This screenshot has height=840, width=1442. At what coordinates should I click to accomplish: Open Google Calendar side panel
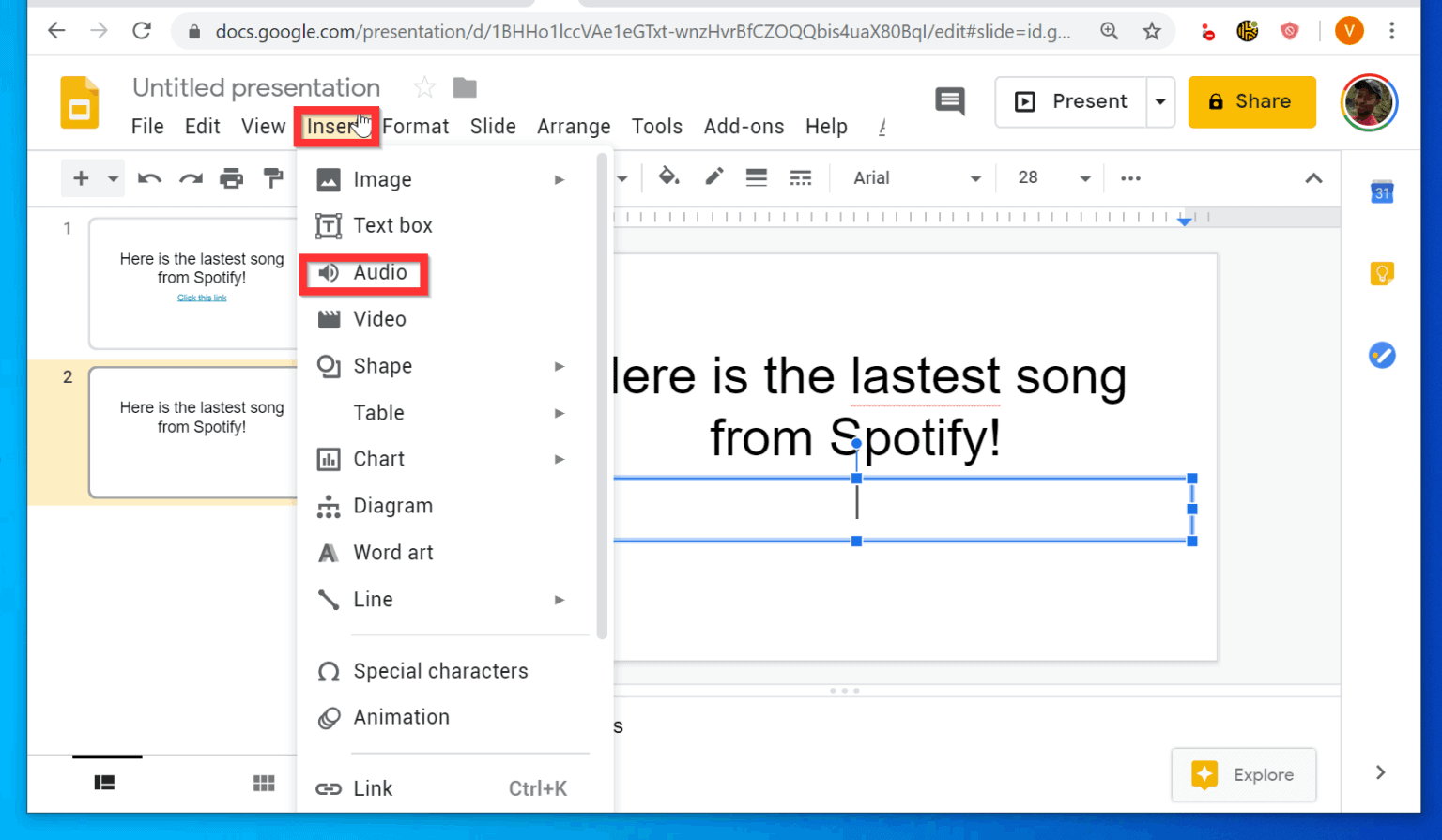tap(1382, 192)
